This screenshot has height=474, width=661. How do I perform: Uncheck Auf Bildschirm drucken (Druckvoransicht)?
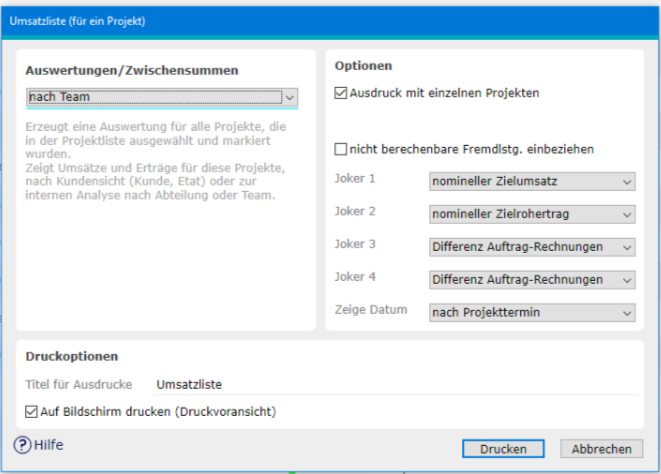[31, 412]
